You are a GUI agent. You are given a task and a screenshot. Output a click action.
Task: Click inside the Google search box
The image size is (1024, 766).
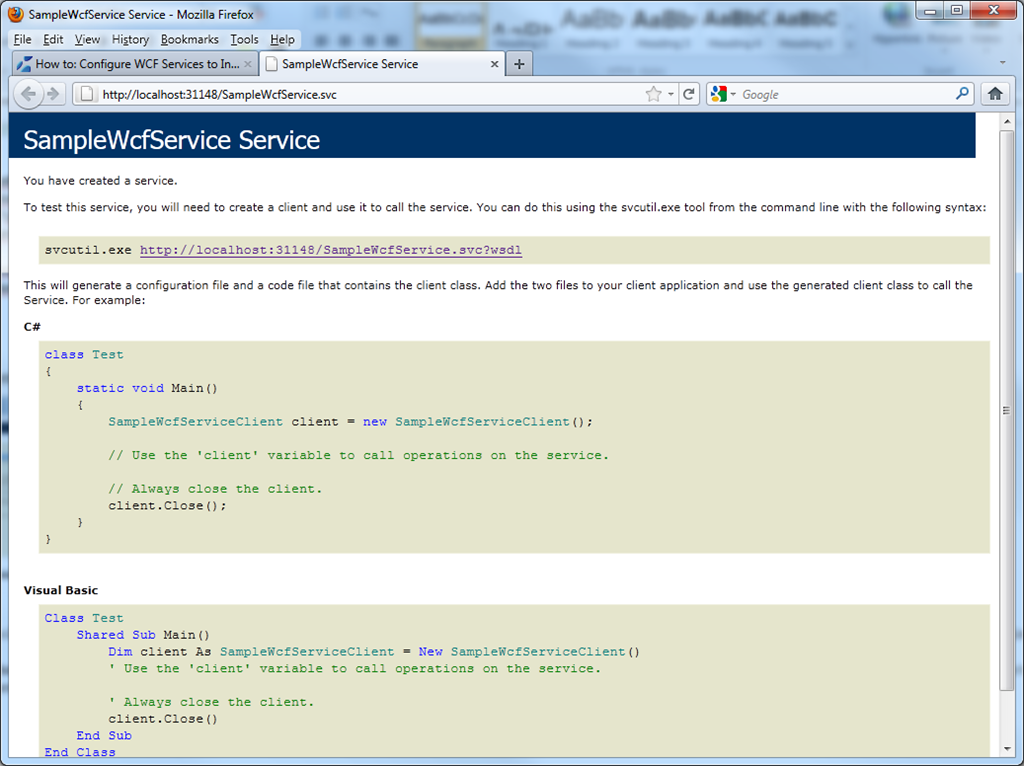coord(845,94)
